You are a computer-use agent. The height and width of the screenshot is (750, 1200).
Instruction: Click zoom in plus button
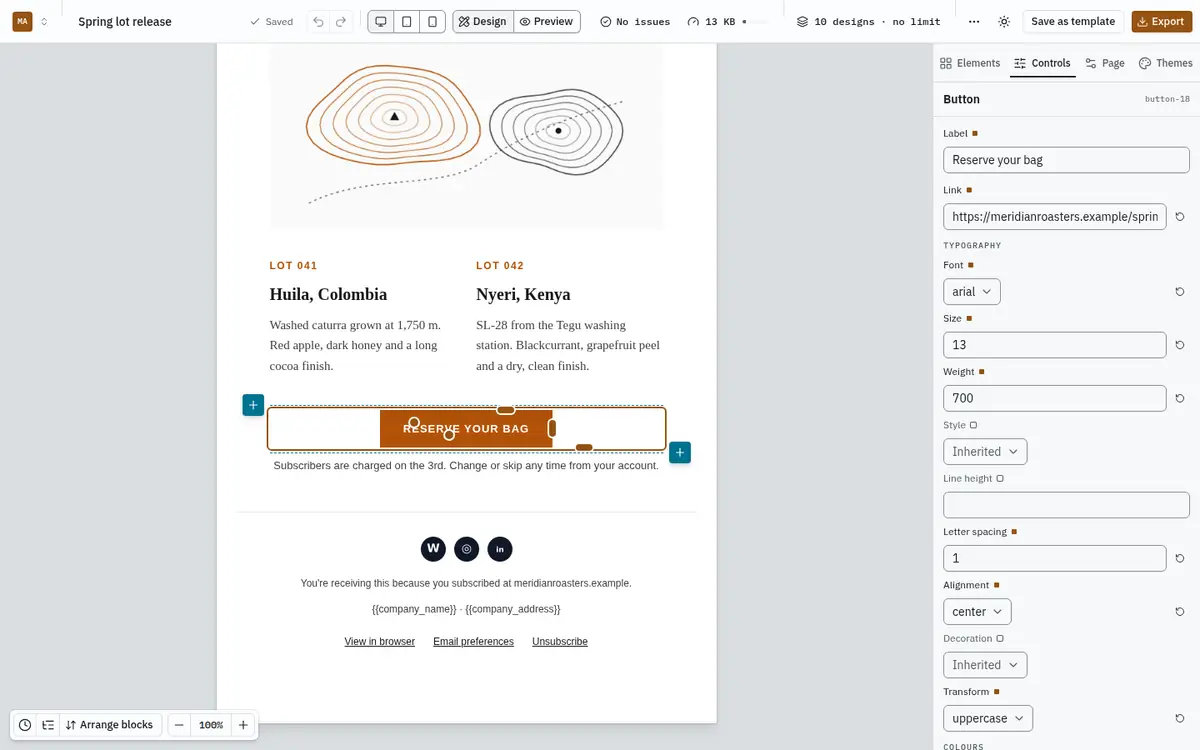pos(243,725)
